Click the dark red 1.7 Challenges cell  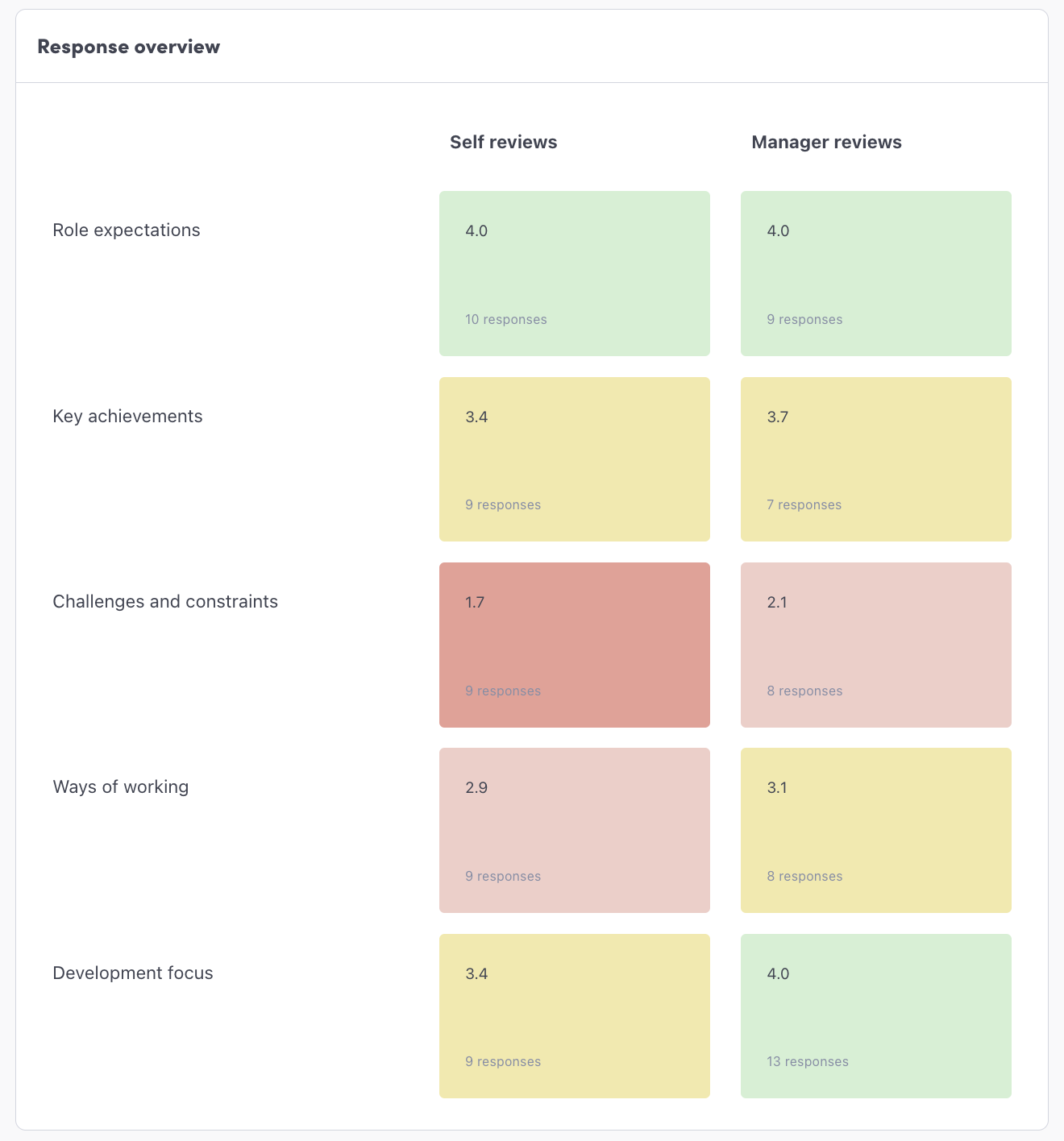pos(574,645)
